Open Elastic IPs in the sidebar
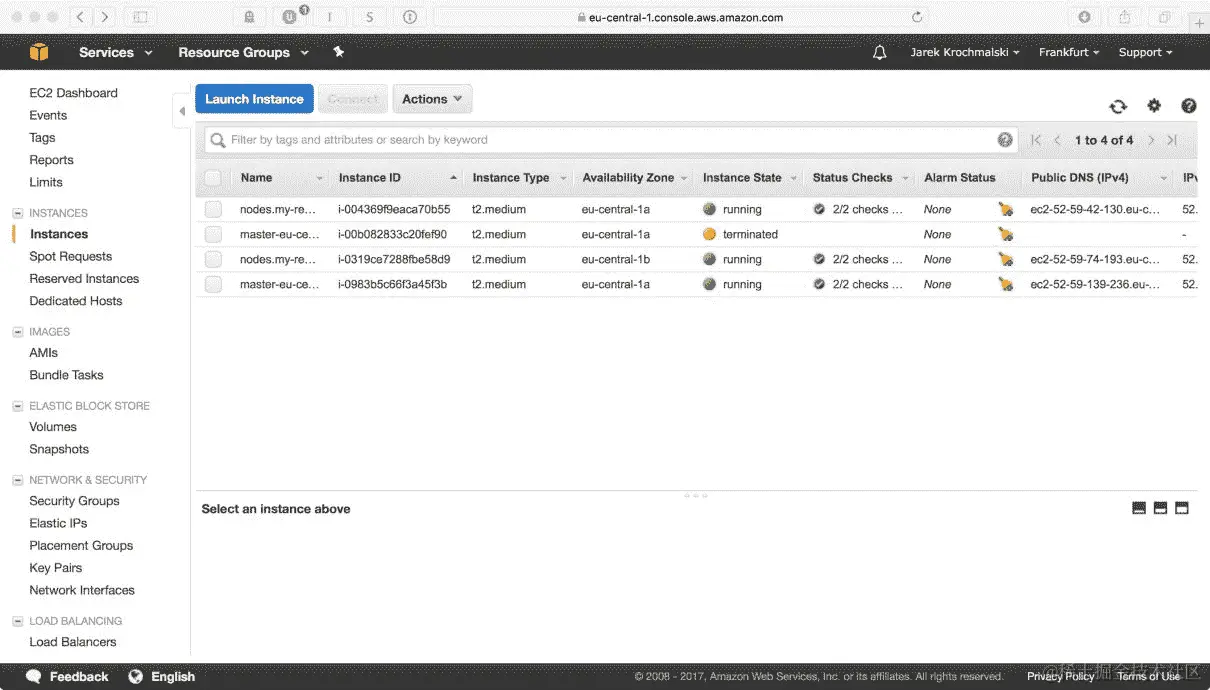1210x690 pixels. (58, 523)
